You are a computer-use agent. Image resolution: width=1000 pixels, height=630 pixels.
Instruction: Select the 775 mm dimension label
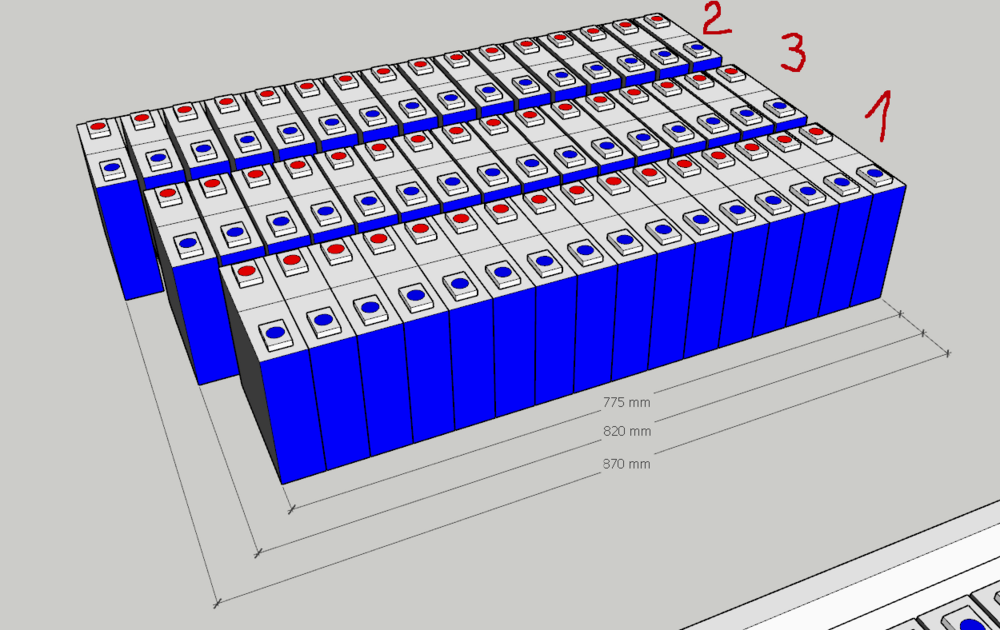point(626,402)
